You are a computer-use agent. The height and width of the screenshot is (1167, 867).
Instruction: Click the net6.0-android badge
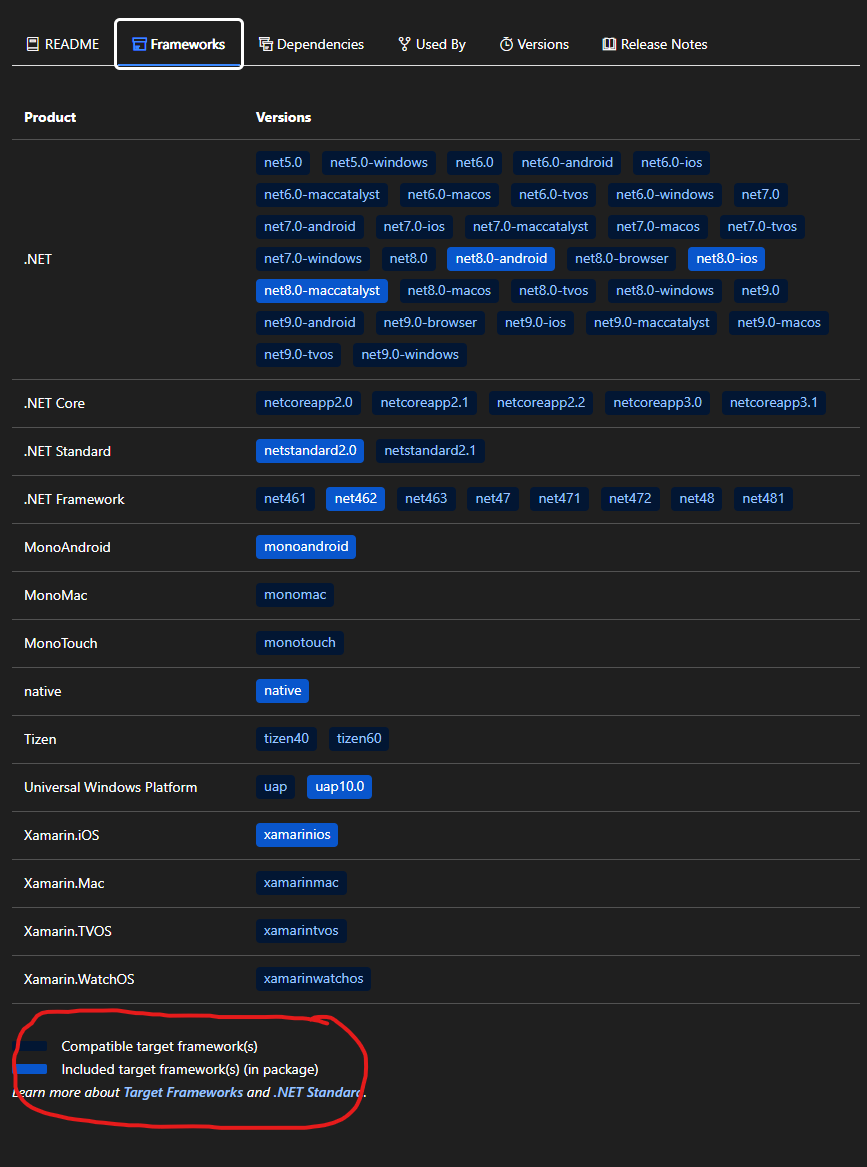click(567, 162)
